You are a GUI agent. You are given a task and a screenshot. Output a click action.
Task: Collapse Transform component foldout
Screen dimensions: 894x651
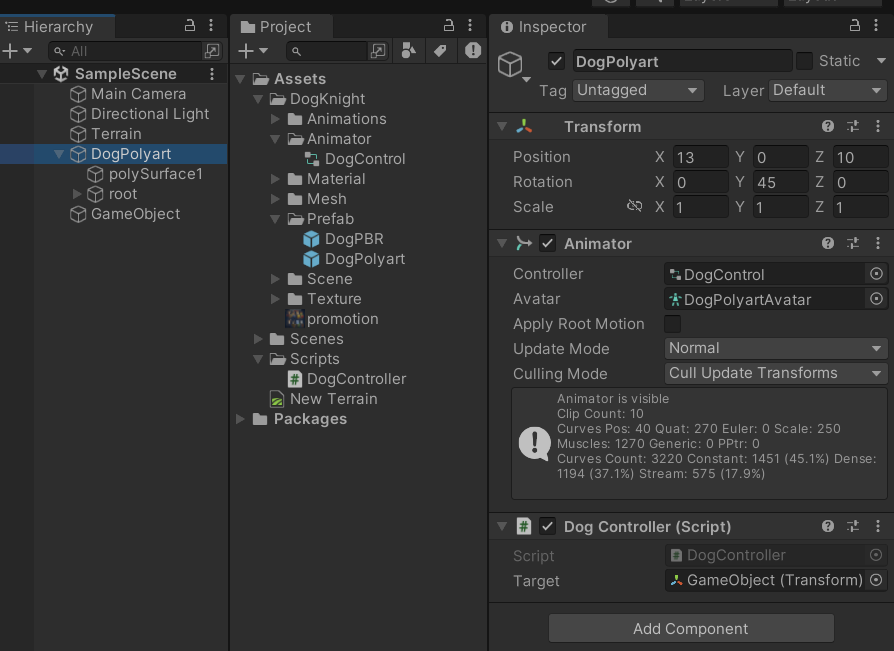pyautogui.click(x=502, y=127)
